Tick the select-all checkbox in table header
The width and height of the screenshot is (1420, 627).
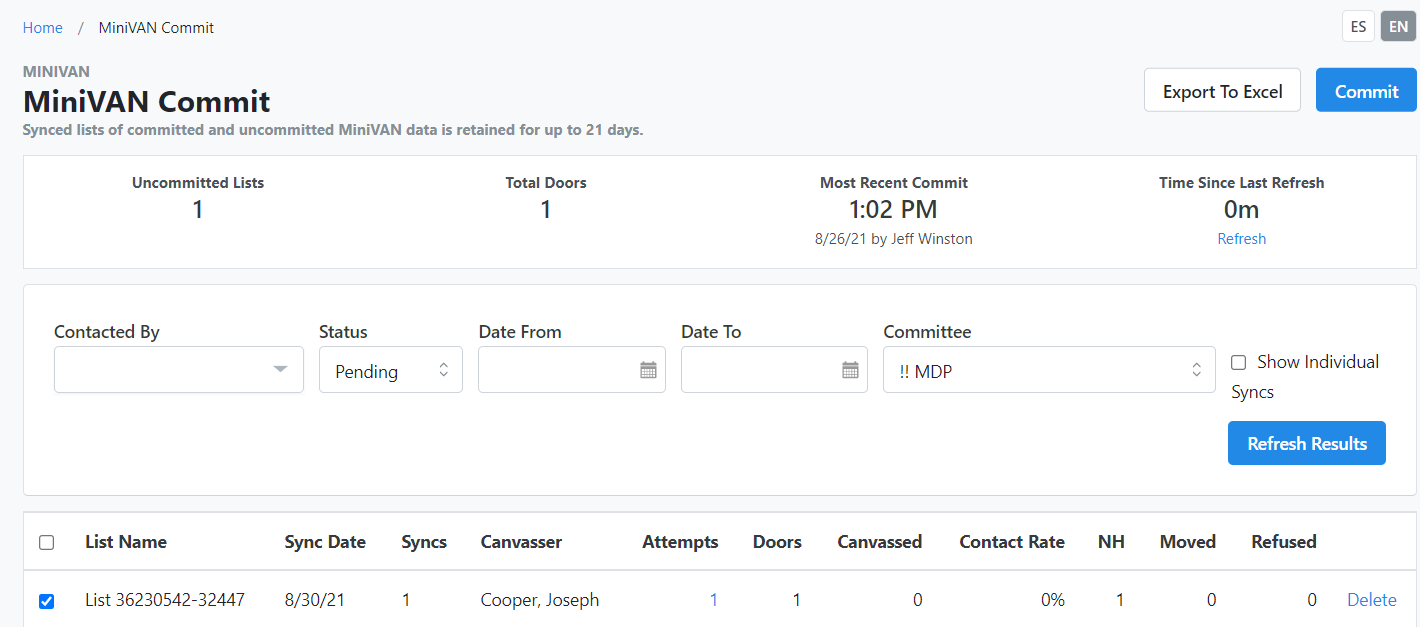(46, 543)
